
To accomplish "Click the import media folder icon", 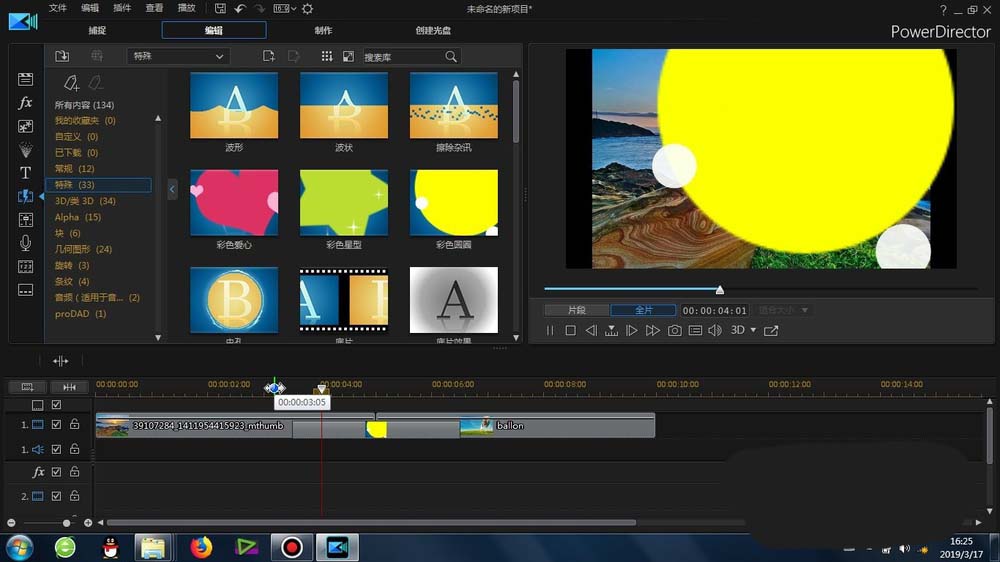I will [x=62, y=57].
